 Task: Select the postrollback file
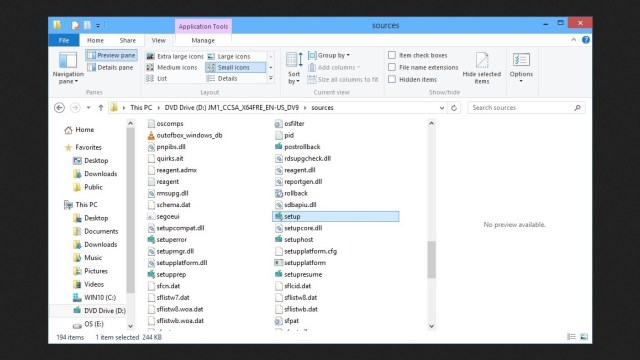coord(298,147)
